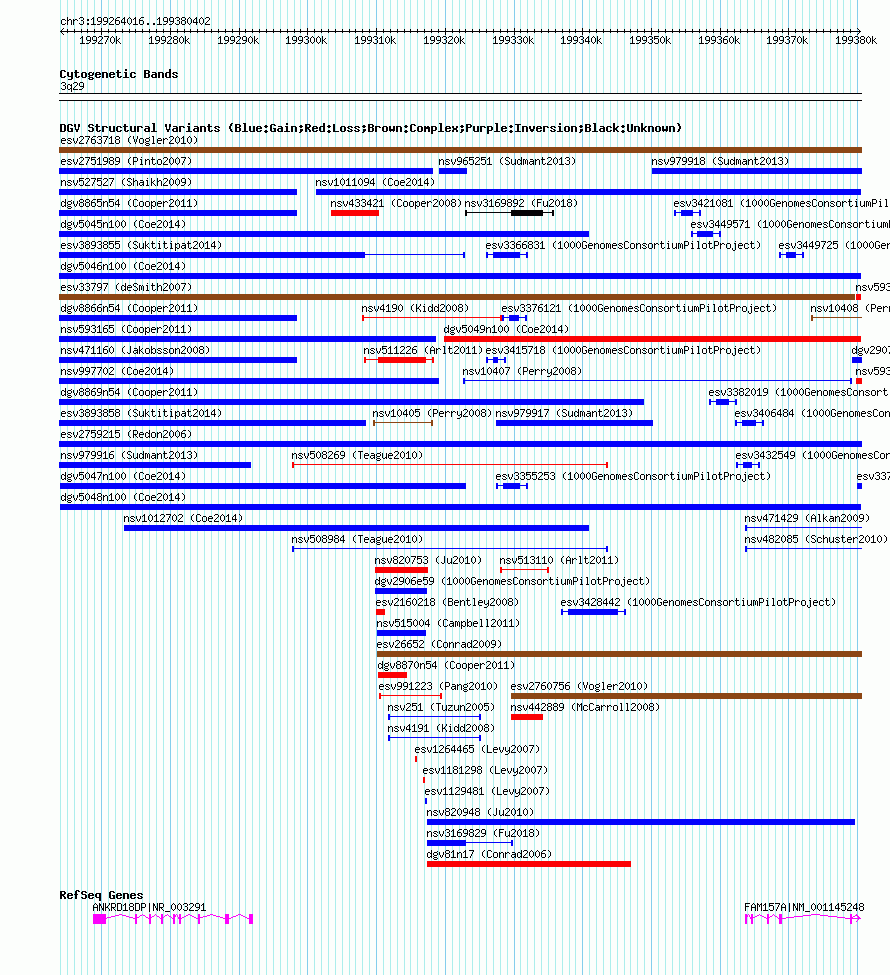The image size is (890, 975).
Task: Open esv2760756 (Vogler2010) label
Action: click(x=579, y=687)
